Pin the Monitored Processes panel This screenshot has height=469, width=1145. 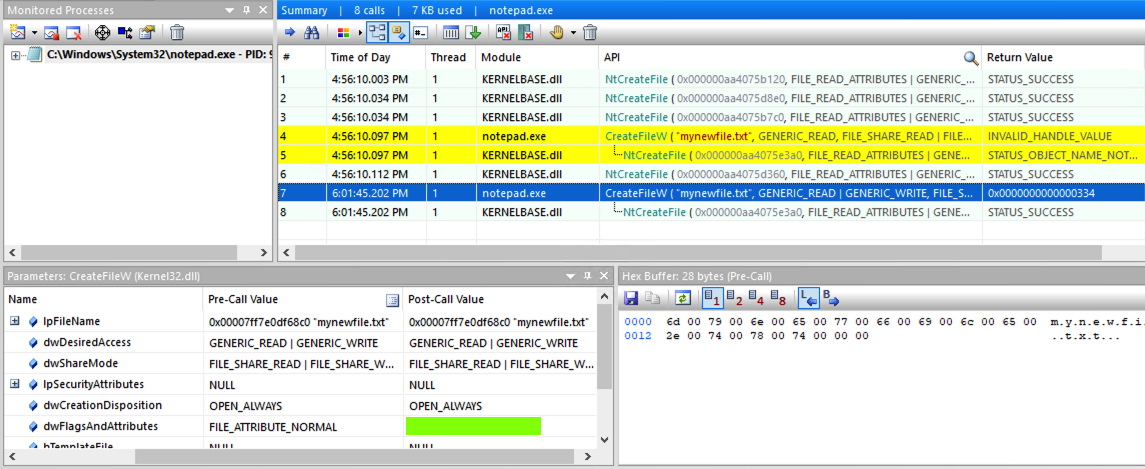point(246,11)
